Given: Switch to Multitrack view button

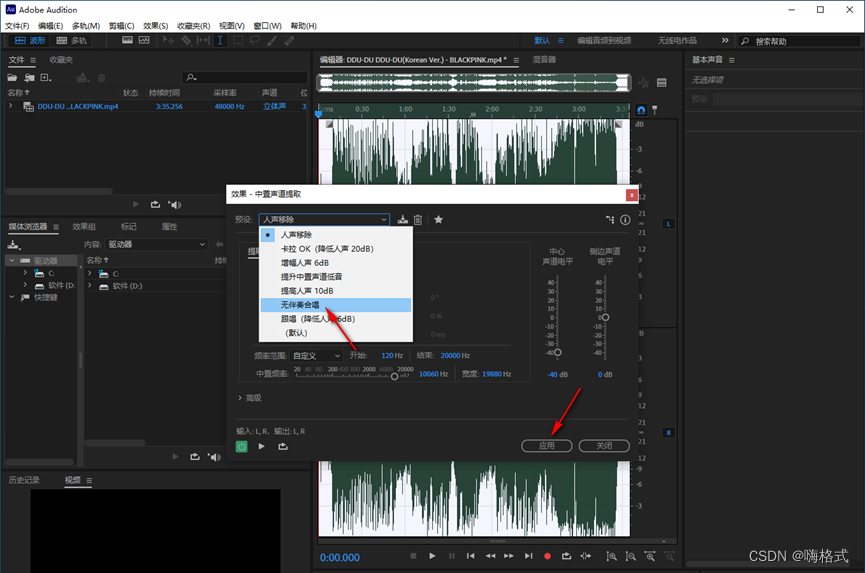Looking at the screenshot, I should (72, 40).
